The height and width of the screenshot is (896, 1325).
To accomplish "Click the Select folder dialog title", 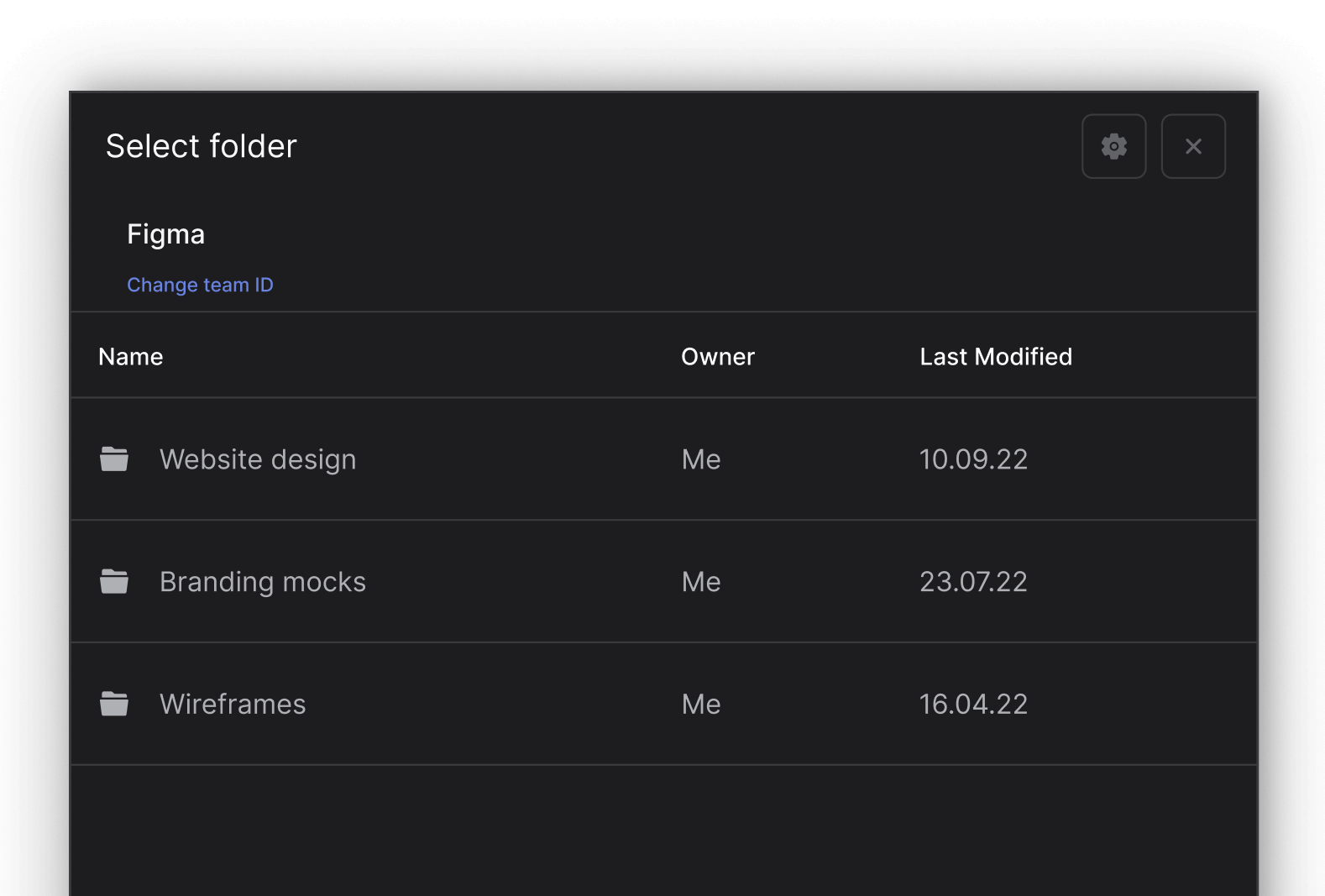I will (x=201, y=146).
